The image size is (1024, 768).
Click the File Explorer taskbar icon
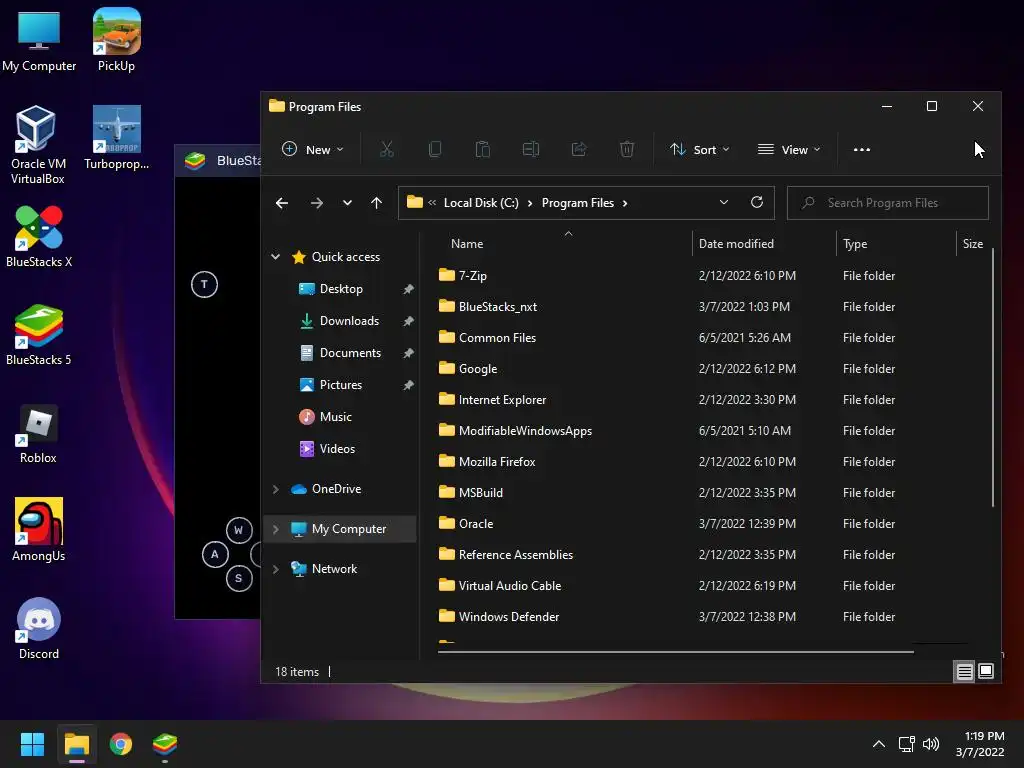point(76,744)
